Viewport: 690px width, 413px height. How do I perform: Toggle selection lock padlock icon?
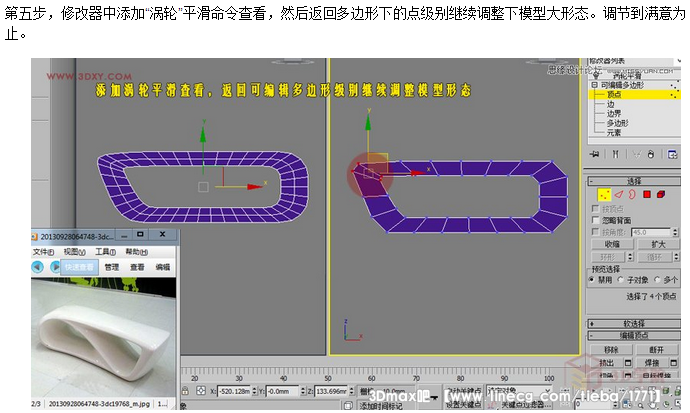(x=185, y=391)
